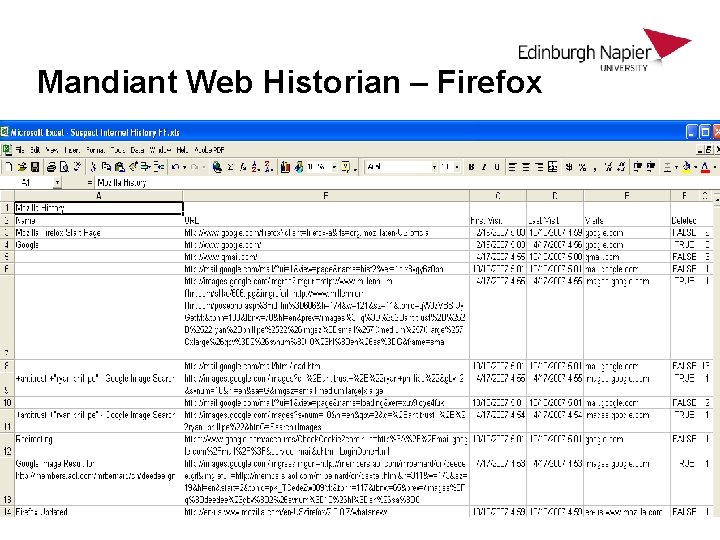
Task: Apply the red Font Color
Action: 705,167
